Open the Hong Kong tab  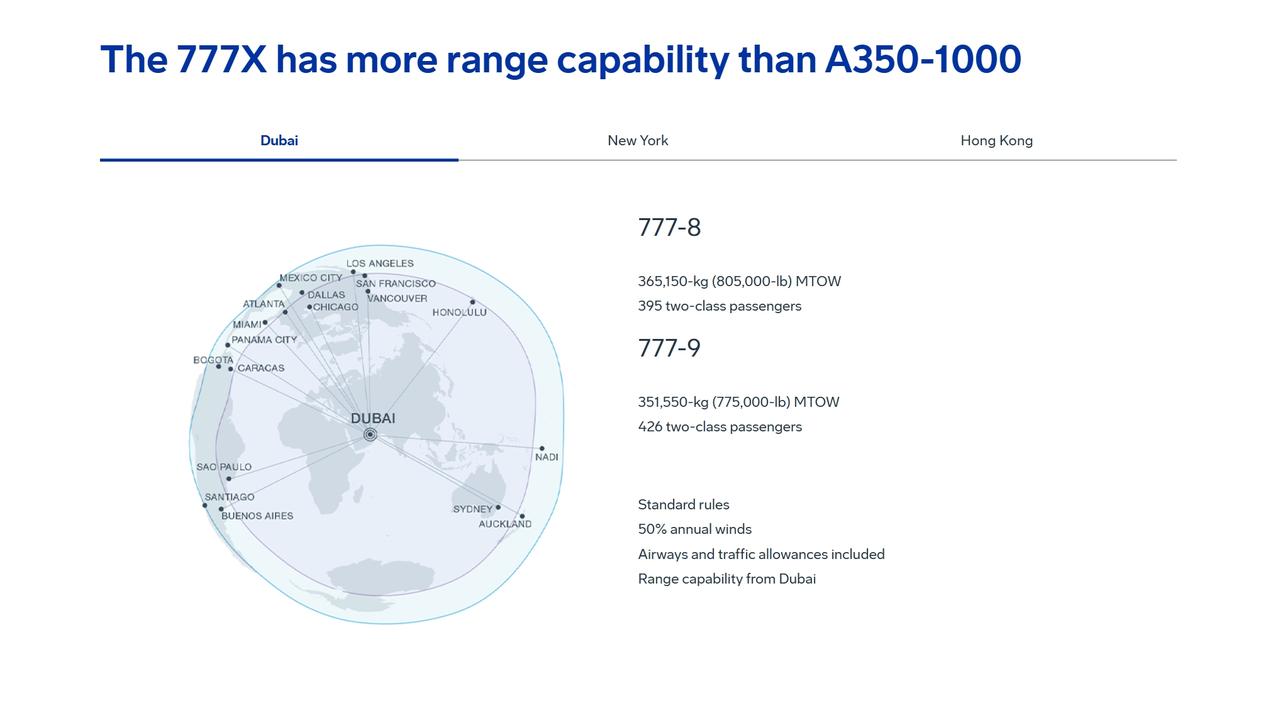pos(996,141)
